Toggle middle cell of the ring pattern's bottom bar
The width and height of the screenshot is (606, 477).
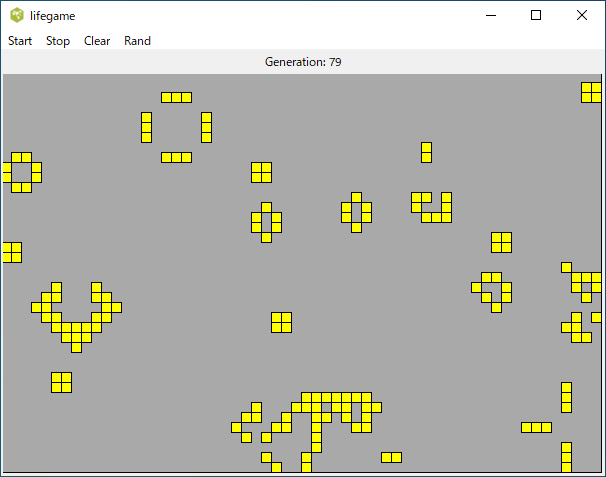click(176, 157)
